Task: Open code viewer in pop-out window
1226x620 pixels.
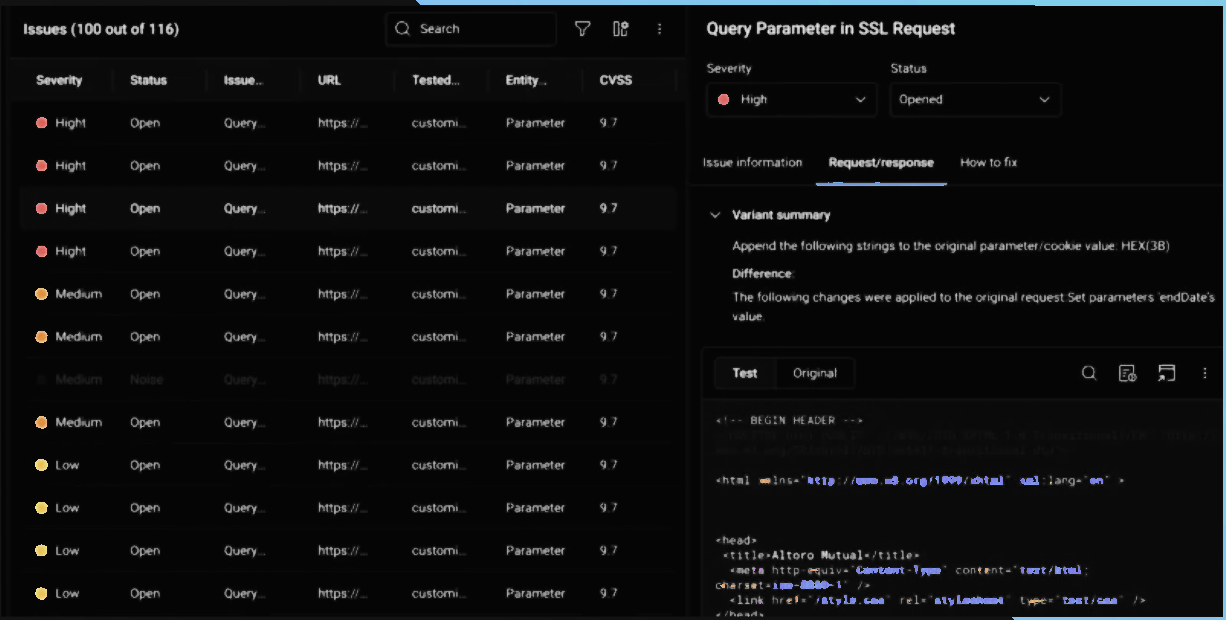Action: (x=1166, y=373)
